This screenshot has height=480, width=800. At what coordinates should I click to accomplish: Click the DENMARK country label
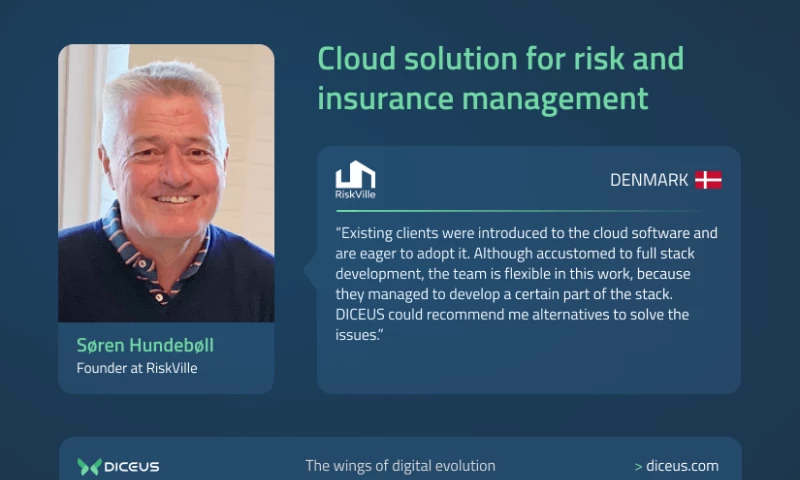coord(649,180)
